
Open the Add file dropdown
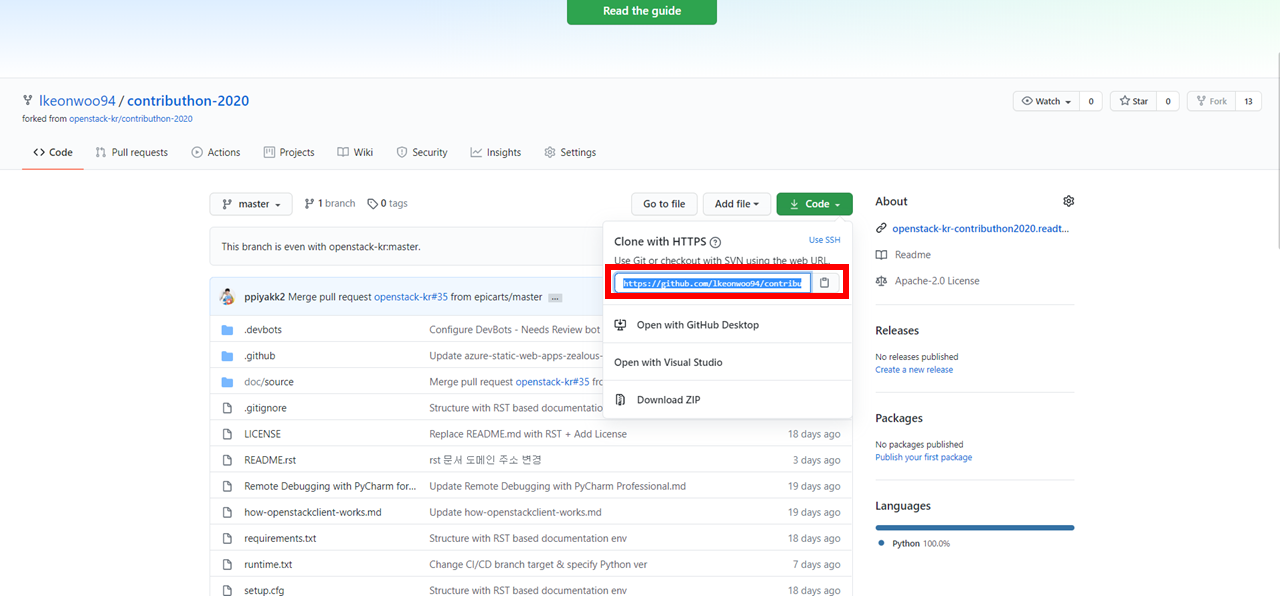coord(737,204)
